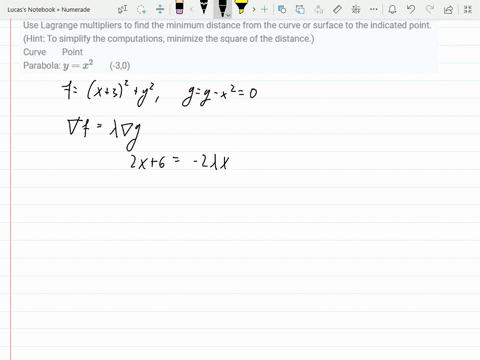
Task: Select the text selection tool
Action: (122, 9)
